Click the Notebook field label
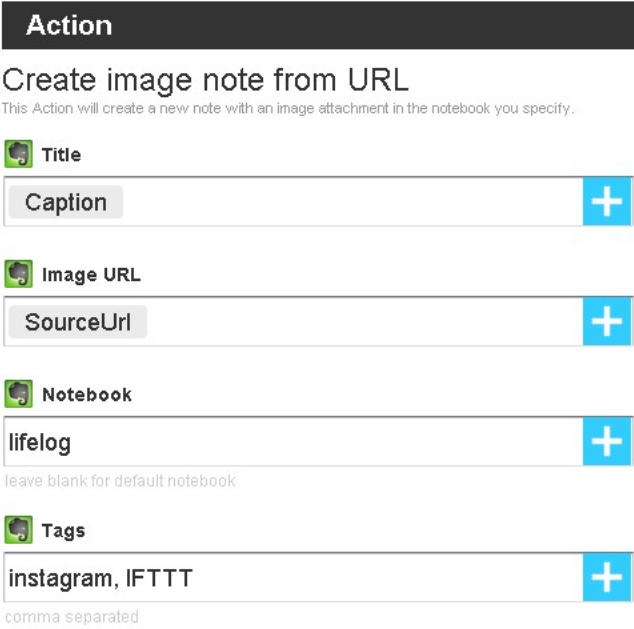634x629 pixels. [x=86, y=395]
